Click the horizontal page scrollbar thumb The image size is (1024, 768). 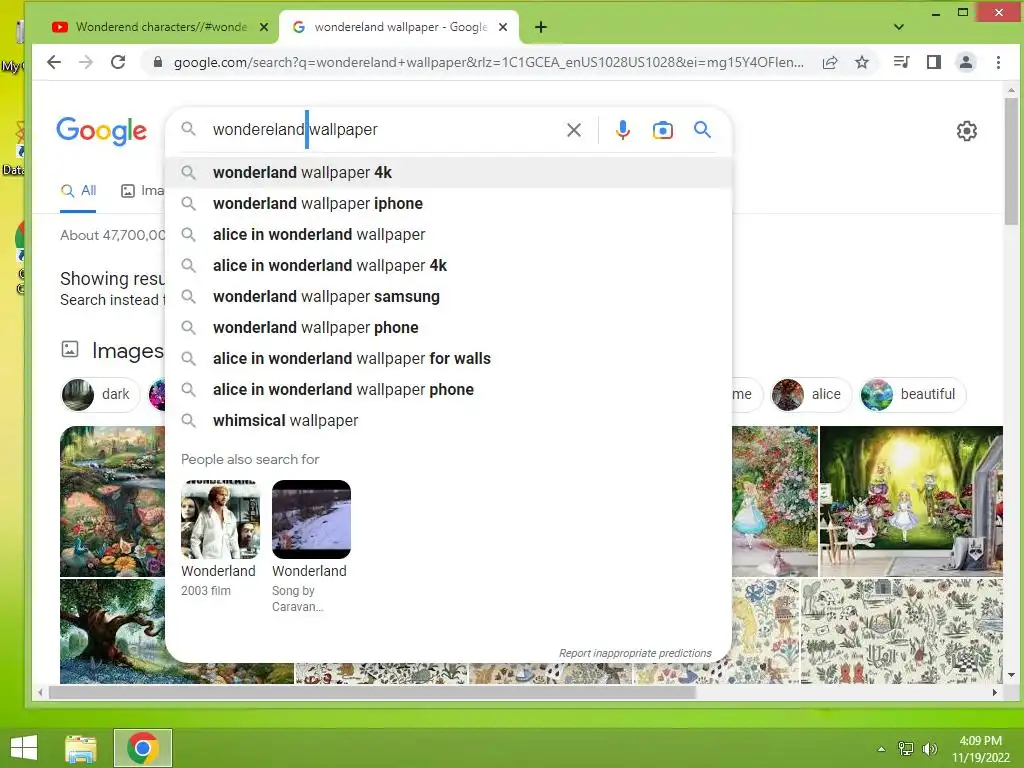[372, 692]
